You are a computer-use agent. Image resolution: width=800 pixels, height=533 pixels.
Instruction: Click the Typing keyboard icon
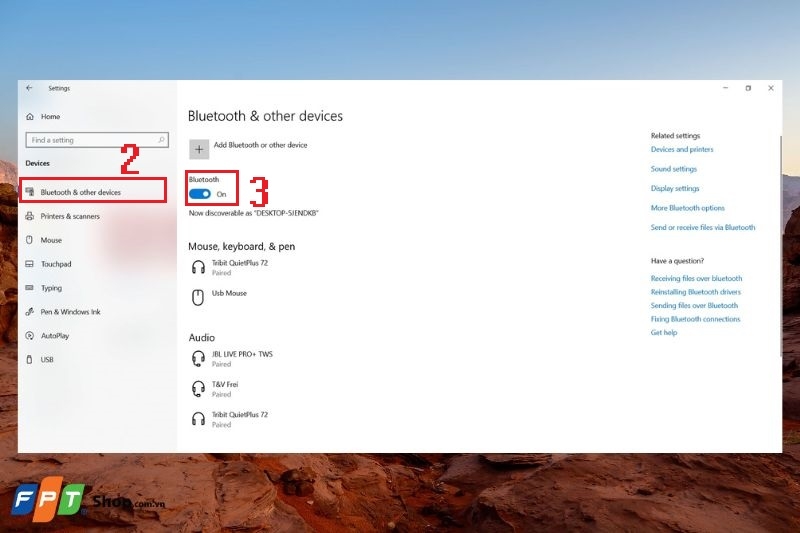(x=30, y=288)
